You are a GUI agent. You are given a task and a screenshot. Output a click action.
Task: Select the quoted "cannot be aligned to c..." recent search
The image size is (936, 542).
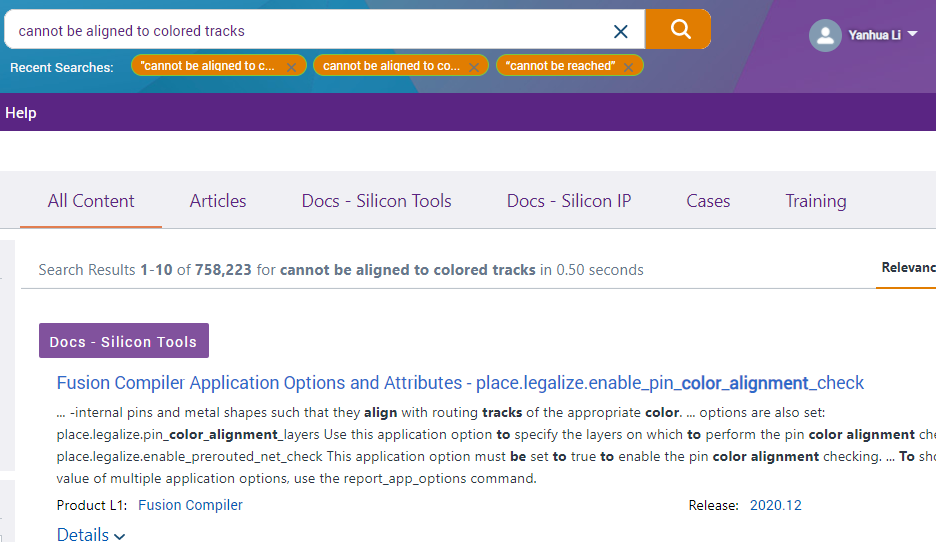click(x=207, y=66)
